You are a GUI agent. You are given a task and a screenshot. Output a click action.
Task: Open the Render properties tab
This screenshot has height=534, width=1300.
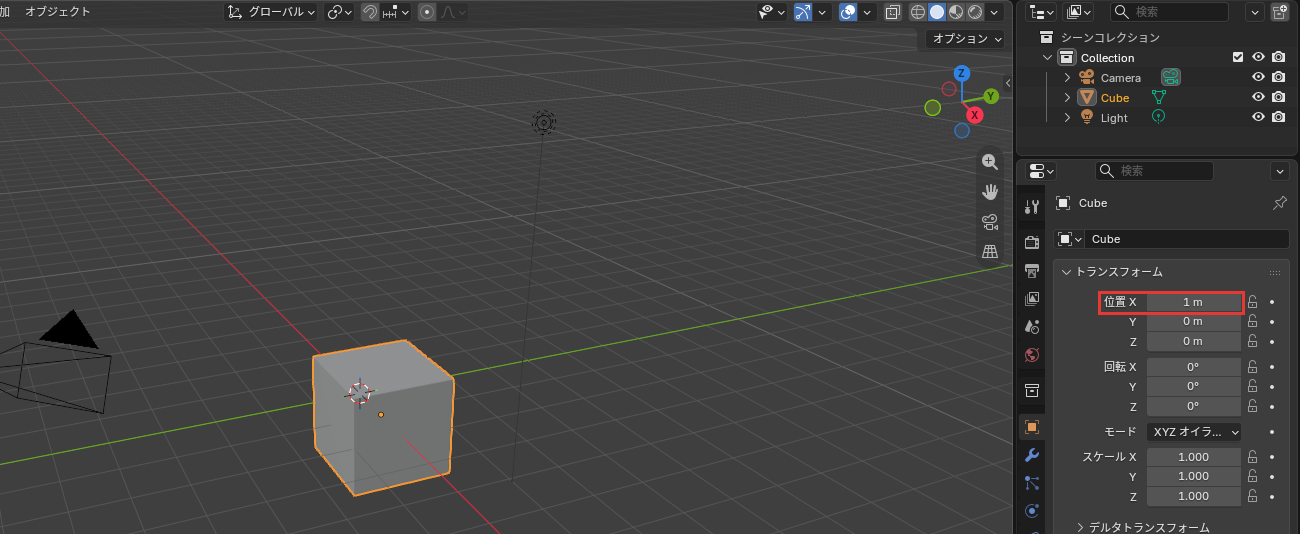click(x=1032, y=242)
